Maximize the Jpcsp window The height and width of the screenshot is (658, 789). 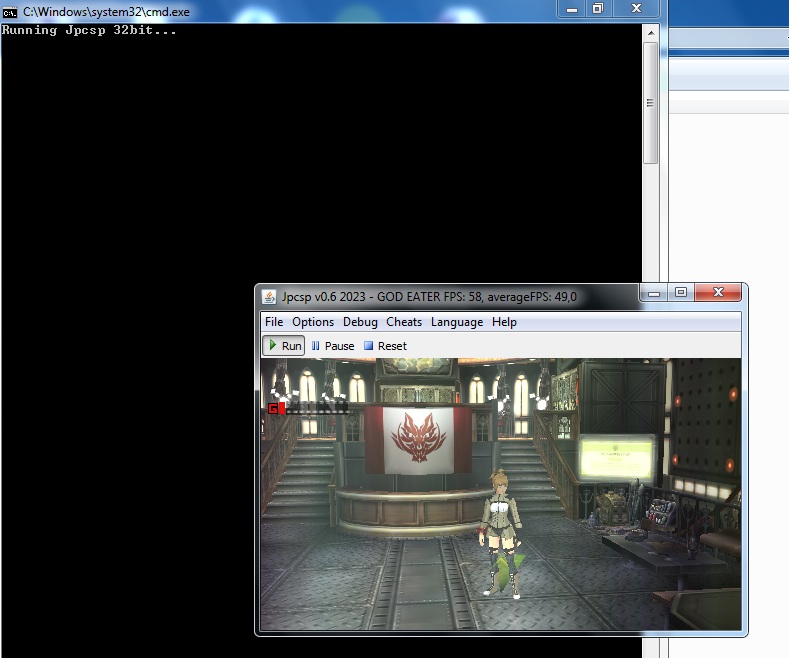pyautogui.click(x=681, y=293)
